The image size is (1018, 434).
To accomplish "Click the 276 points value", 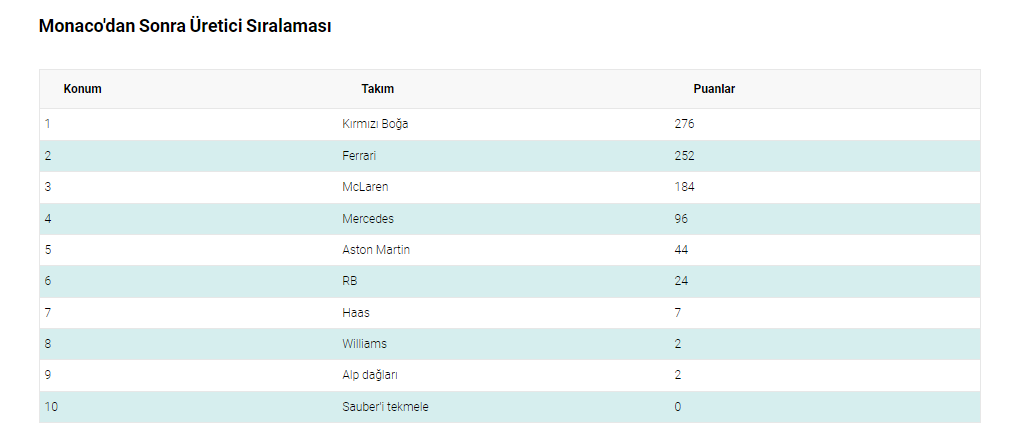I will click(x=684, y=124).
